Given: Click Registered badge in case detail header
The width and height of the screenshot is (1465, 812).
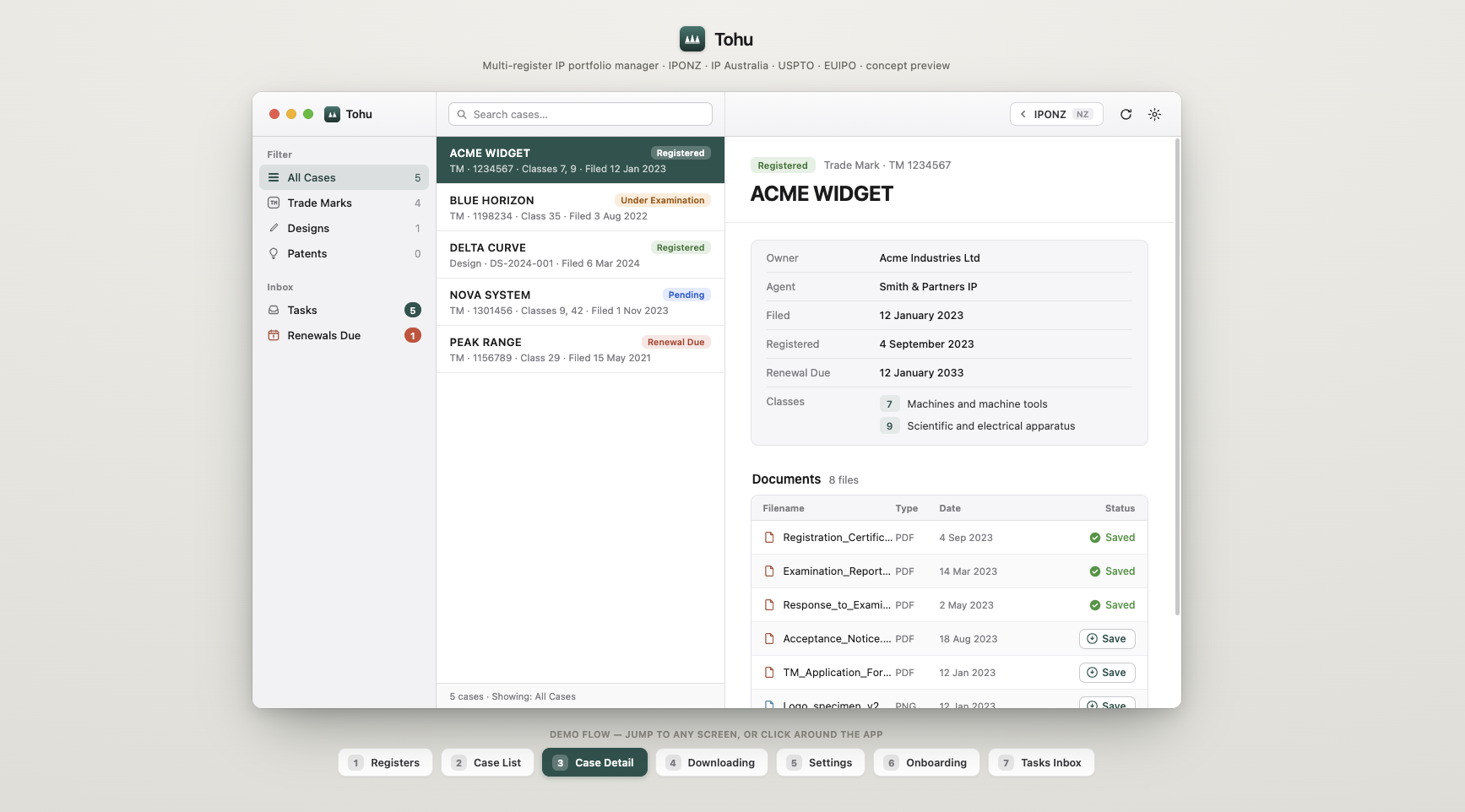Looking at the screenshot, I should click(x=783, y=165).
